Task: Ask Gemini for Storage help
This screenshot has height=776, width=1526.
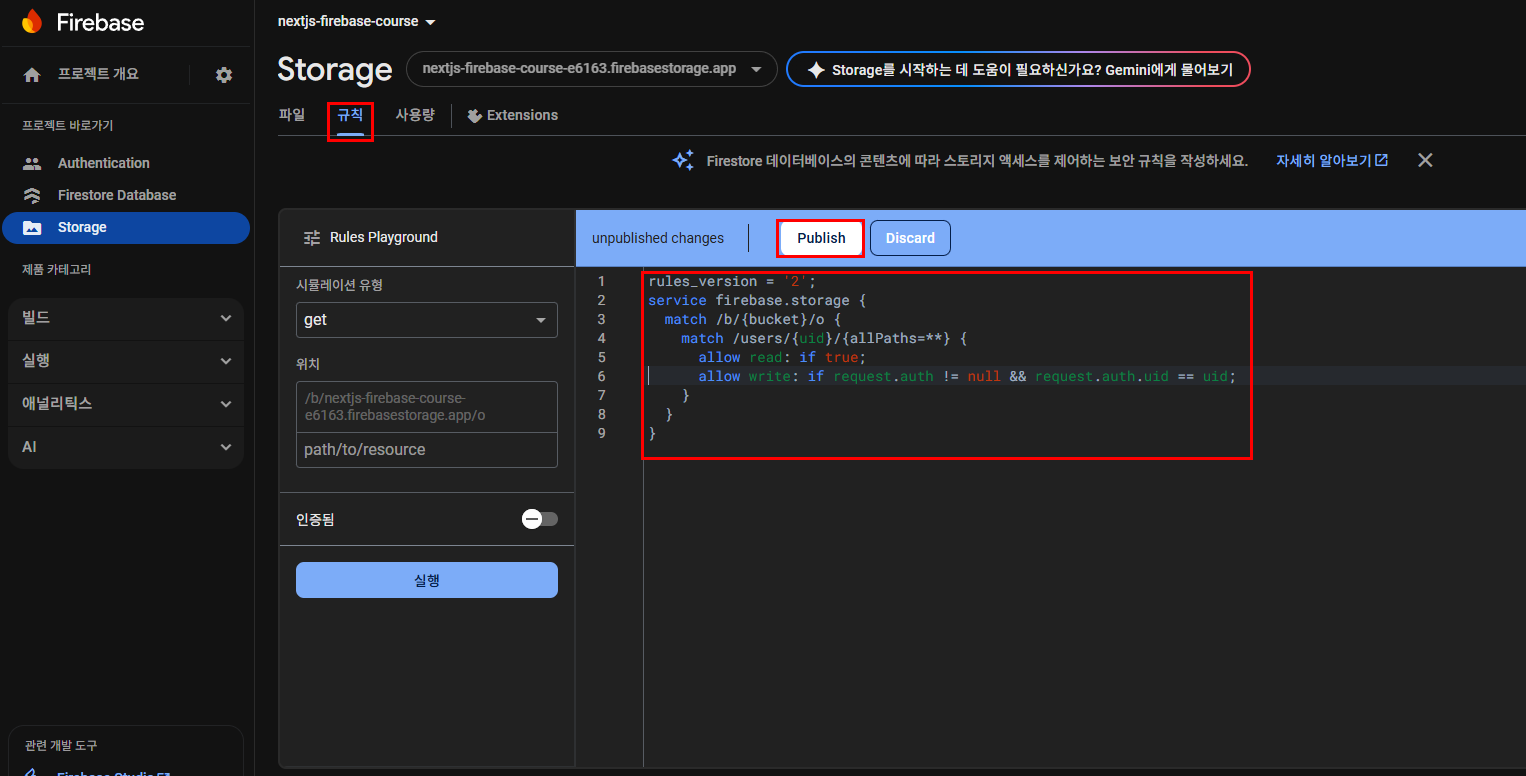Action: click(1018, 70)
